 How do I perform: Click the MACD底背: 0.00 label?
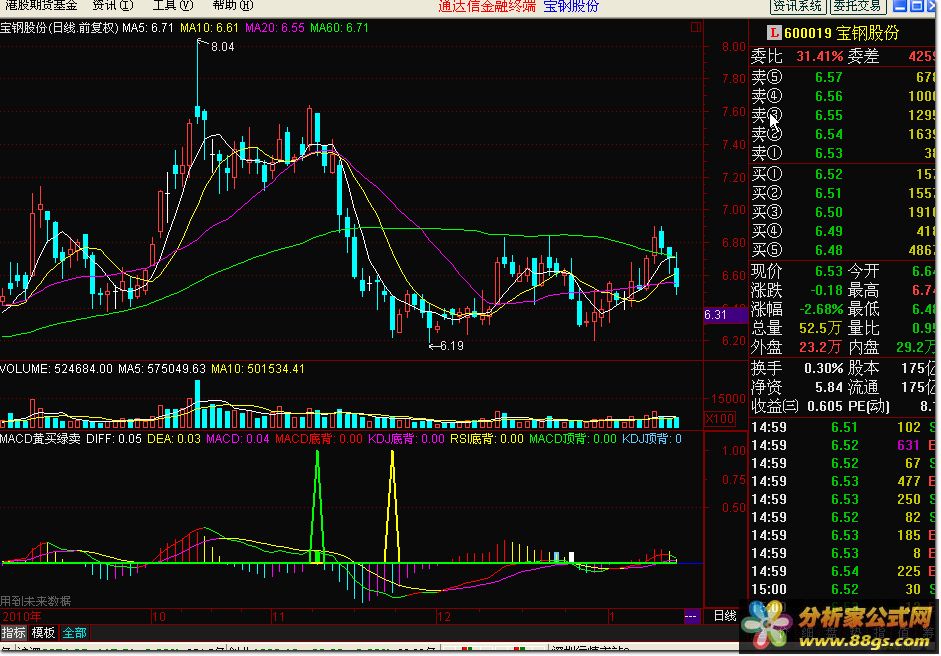pos(319,439)
